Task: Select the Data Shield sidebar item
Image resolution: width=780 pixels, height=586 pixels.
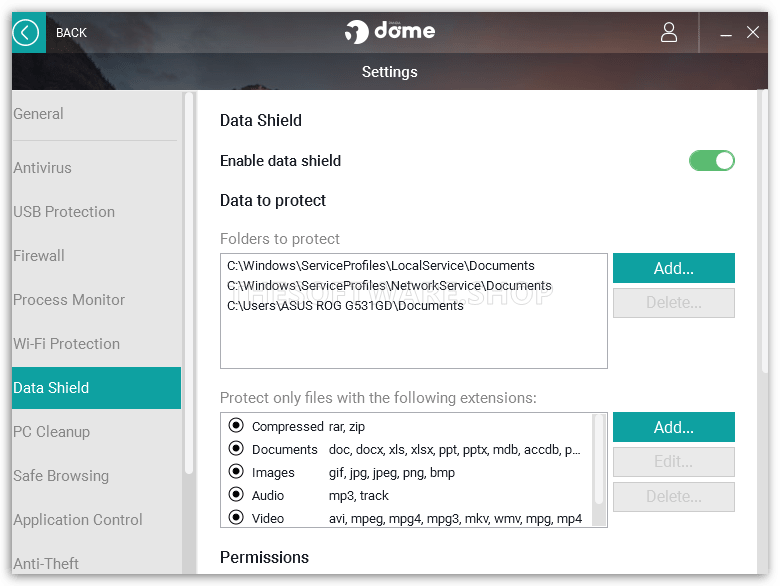Action: 97,388
